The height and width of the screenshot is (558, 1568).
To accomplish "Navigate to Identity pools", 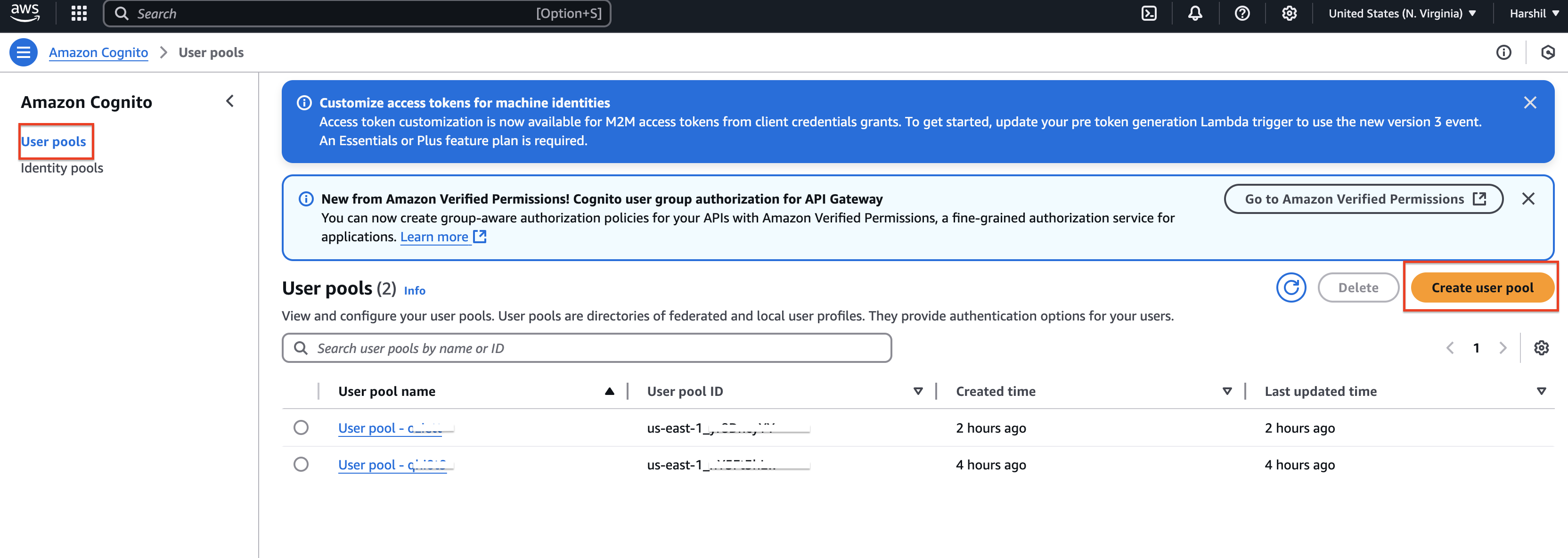I will (61, 167).
